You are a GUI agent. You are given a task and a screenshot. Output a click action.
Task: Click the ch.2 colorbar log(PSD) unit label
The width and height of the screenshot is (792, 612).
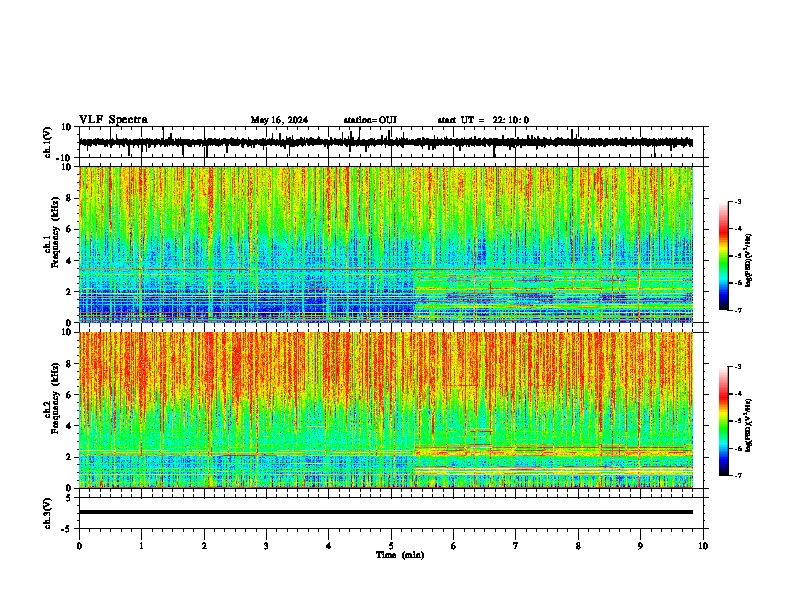(x=749, y=426)
